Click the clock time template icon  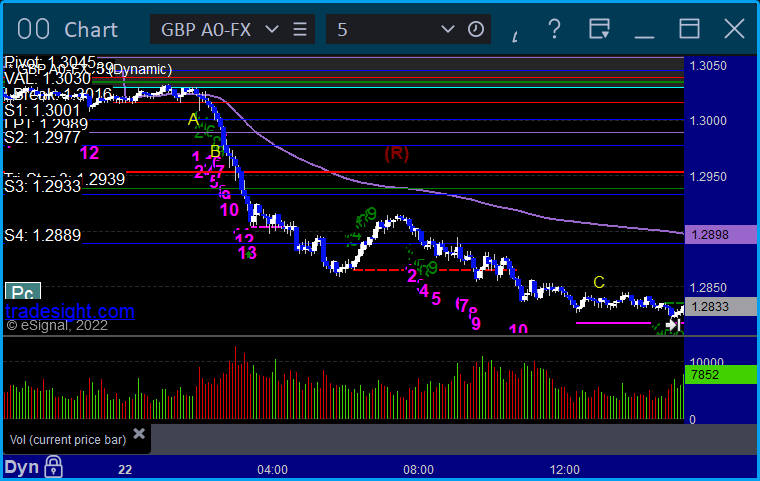[x=475, y=30]
